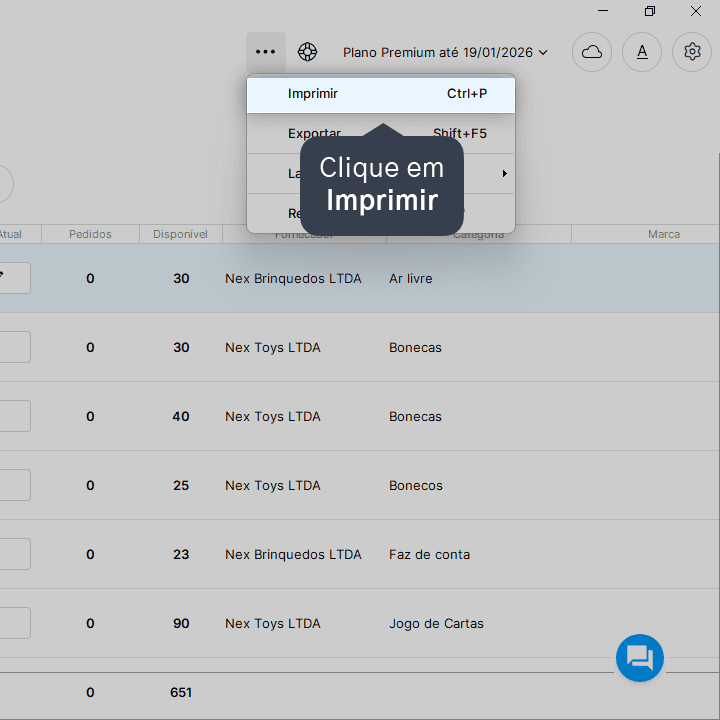
Task: Sort by the Pedidos column header
Action: (x=90, y=234)
